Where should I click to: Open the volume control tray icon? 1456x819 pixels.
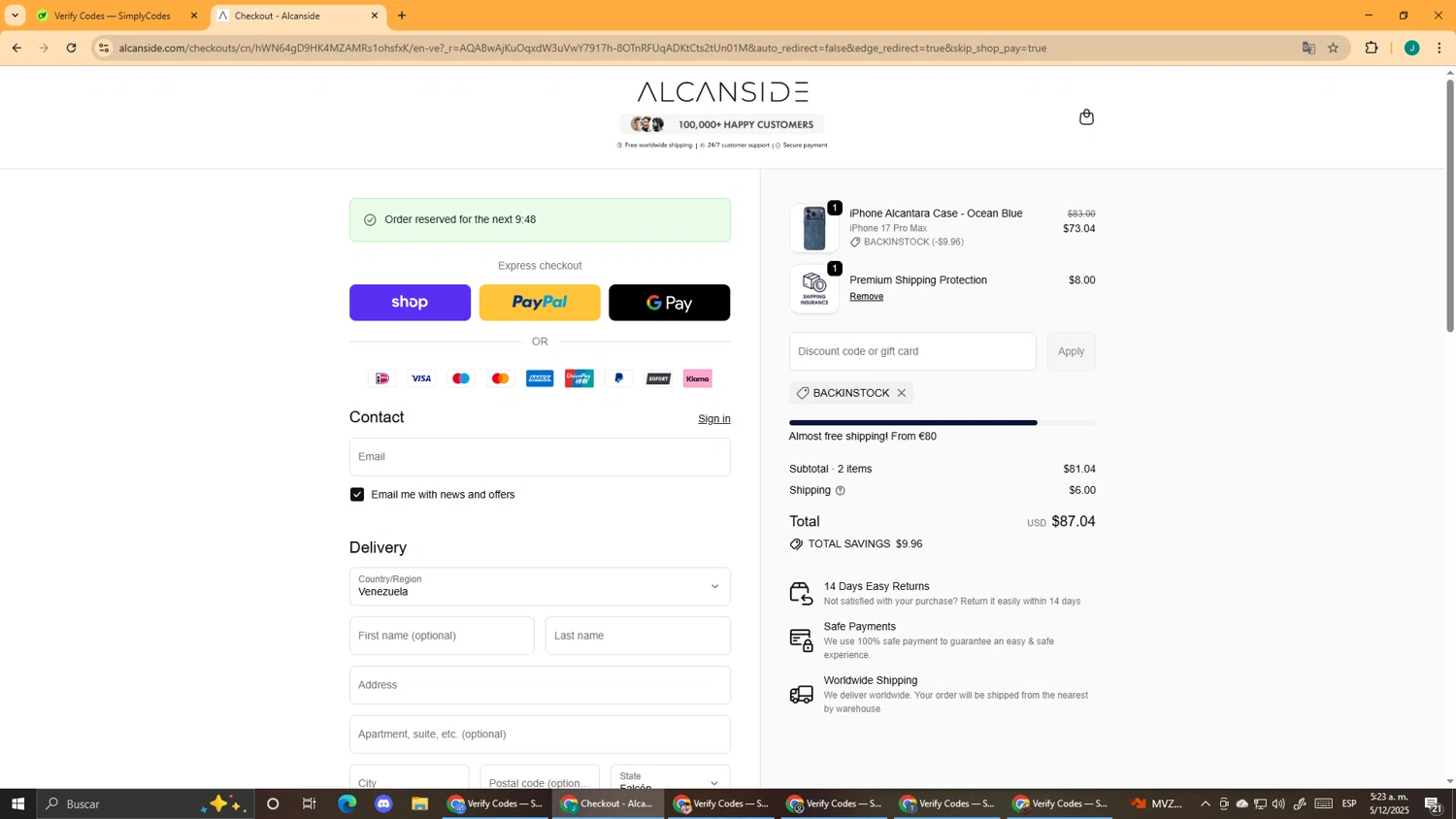pyautogui.click(x=1278, y=804)
